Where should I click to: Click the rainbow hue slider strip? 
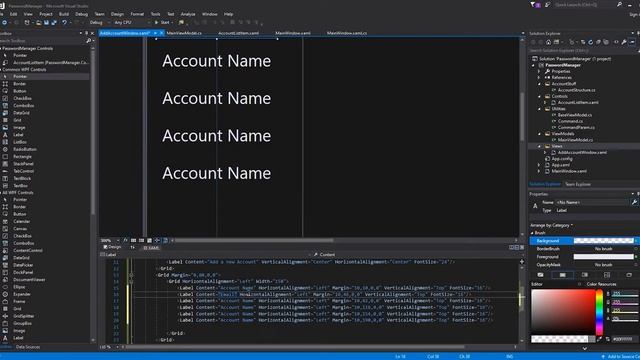click(599, 312)
